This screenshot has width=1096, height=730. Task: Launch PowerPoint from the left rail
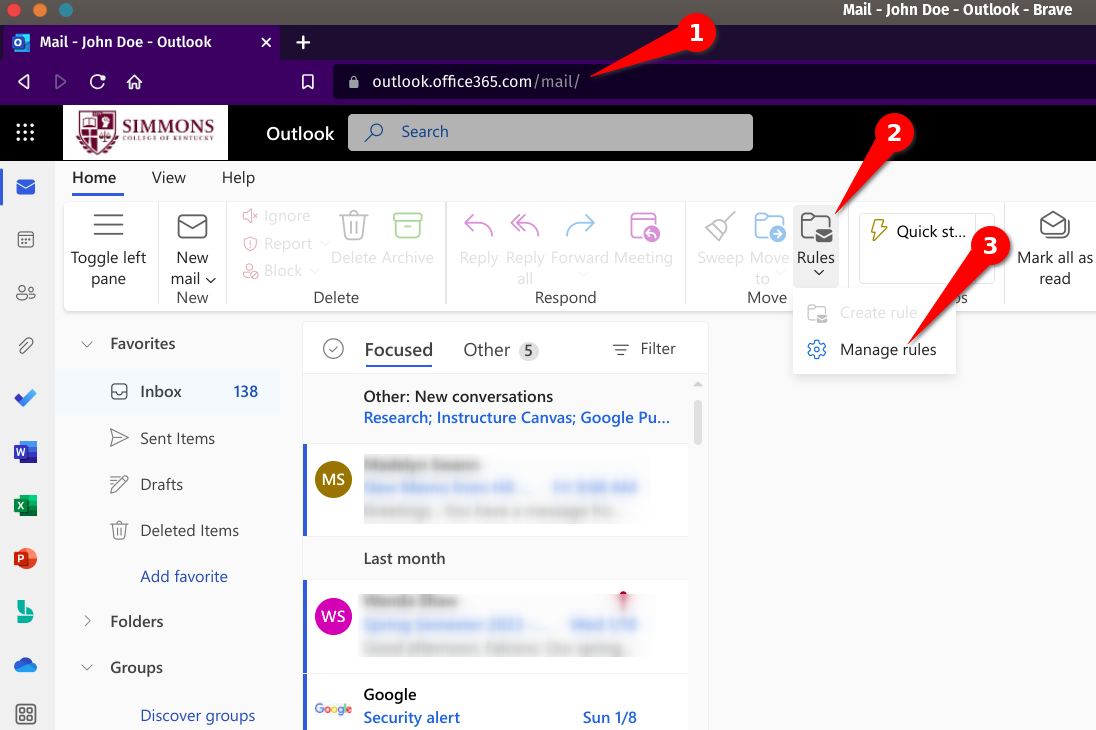tap(26, 558)
